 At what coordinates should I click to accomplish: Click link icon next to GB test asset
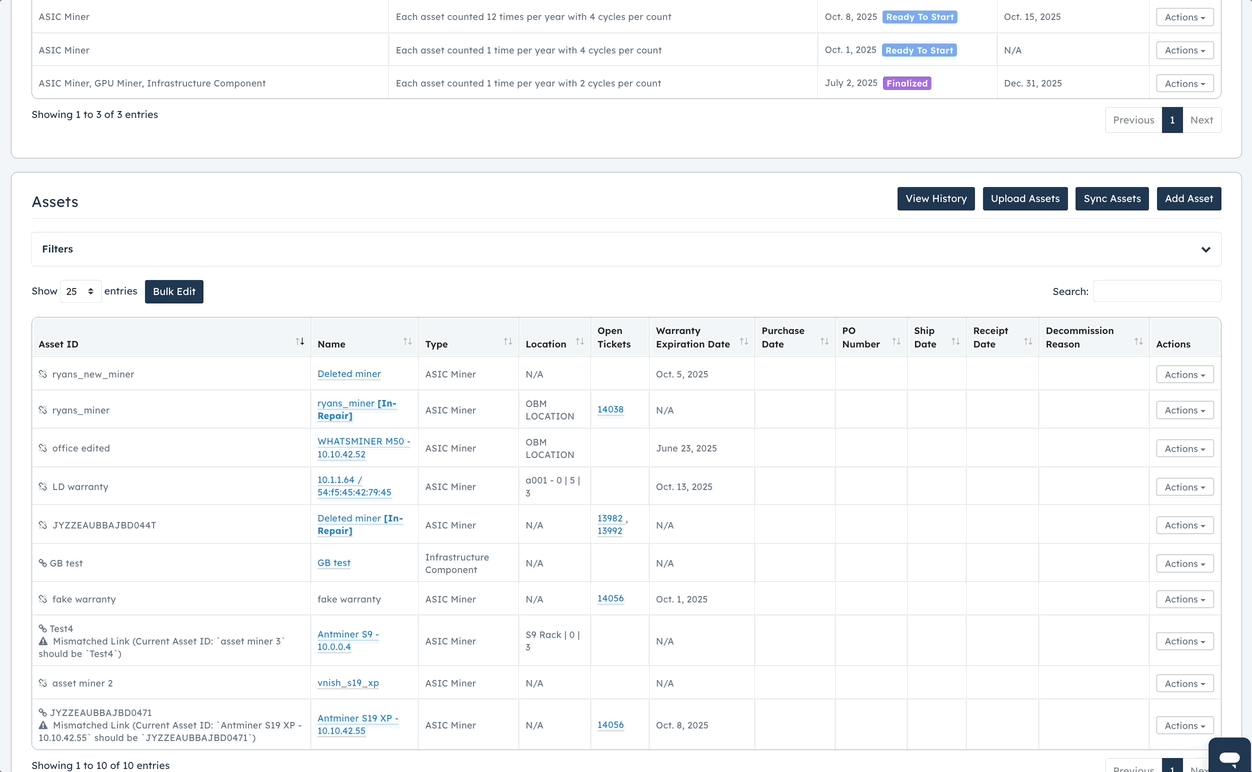42,564
